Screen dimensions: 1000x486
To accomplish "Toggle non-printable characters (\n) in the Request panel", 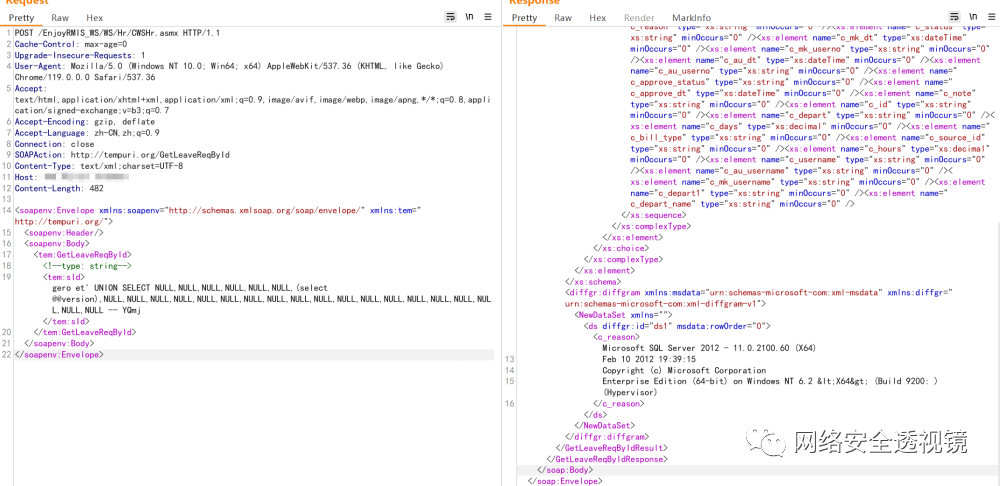I will point(469,17).
